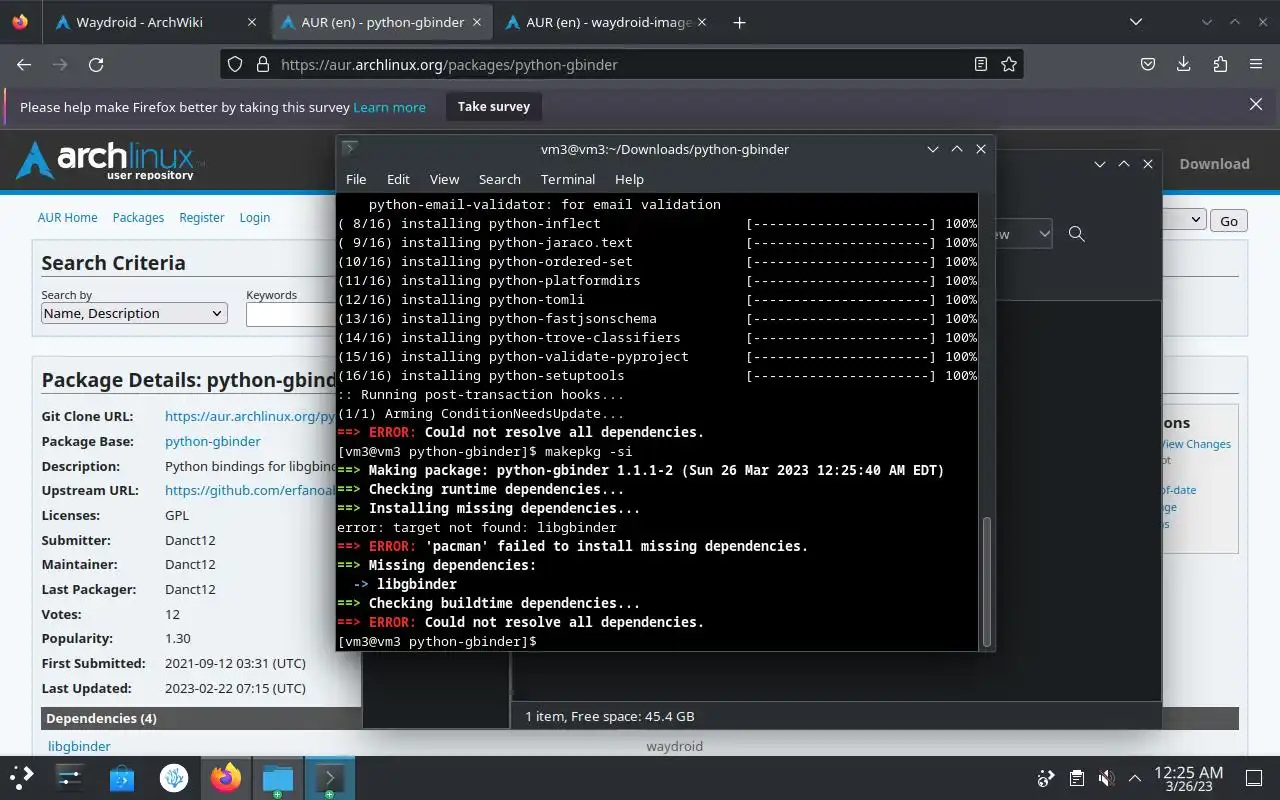Open the Search by dropdown

[134, 313]
